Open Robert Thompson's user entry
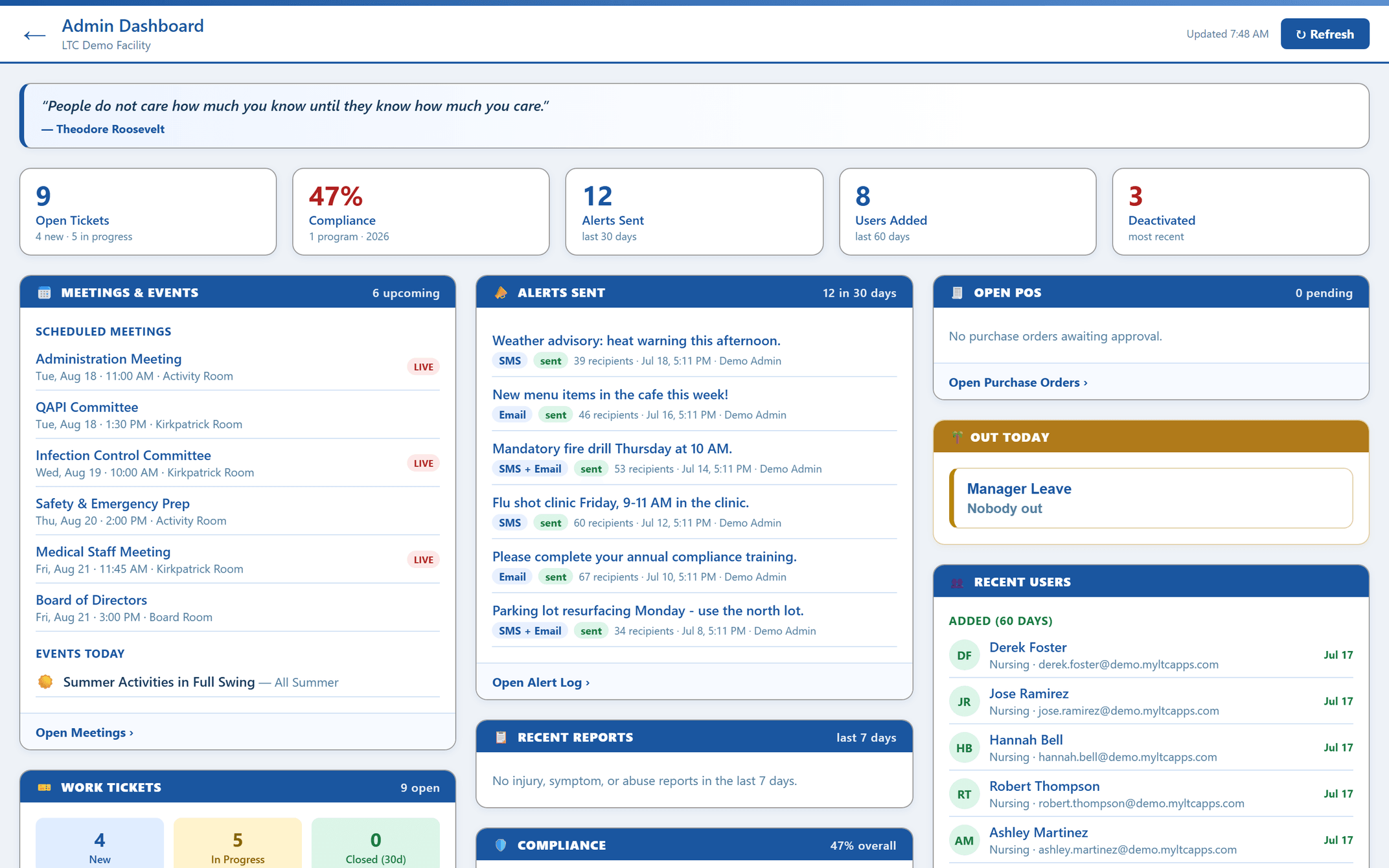The width and height of the screenshot is (1389, 868). pos(1151,794)
